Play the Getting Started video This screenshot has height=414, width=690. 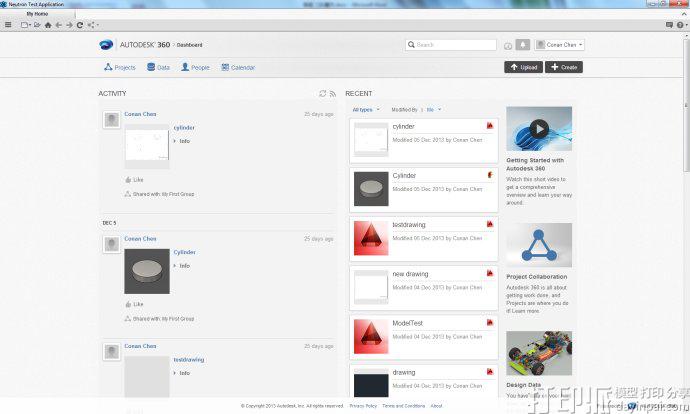tap(539, 129)
